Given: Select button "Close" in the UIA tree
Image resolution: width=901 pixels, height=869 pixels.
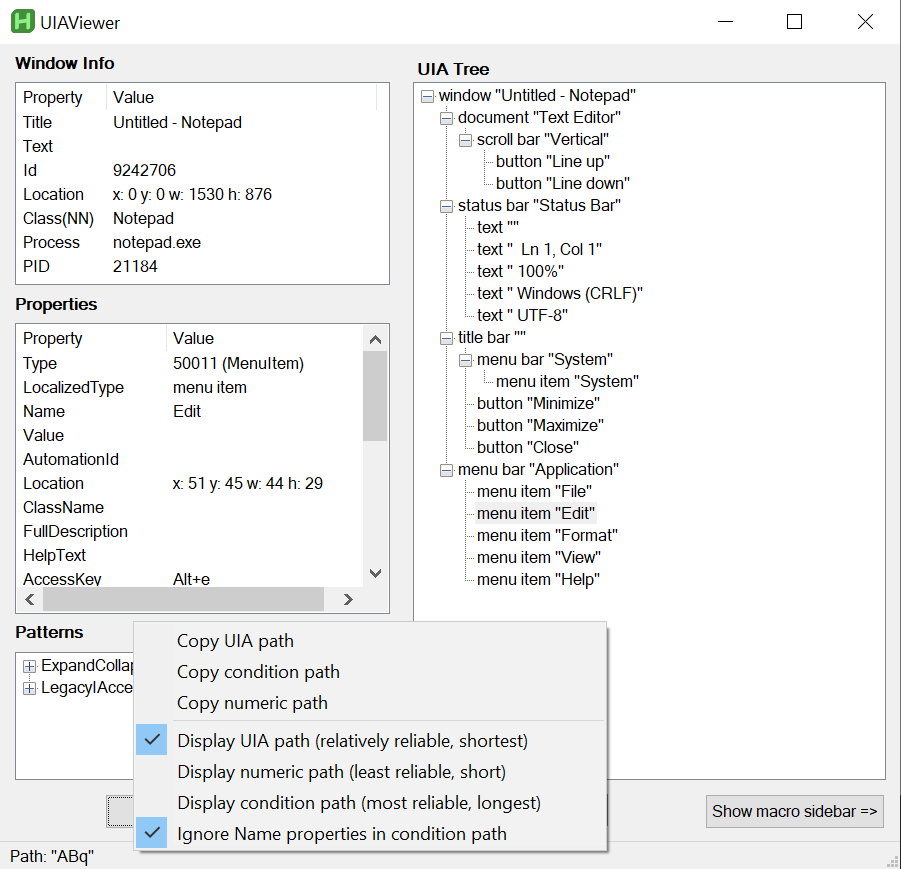Looking at the screenshot, I should (527, 447).
